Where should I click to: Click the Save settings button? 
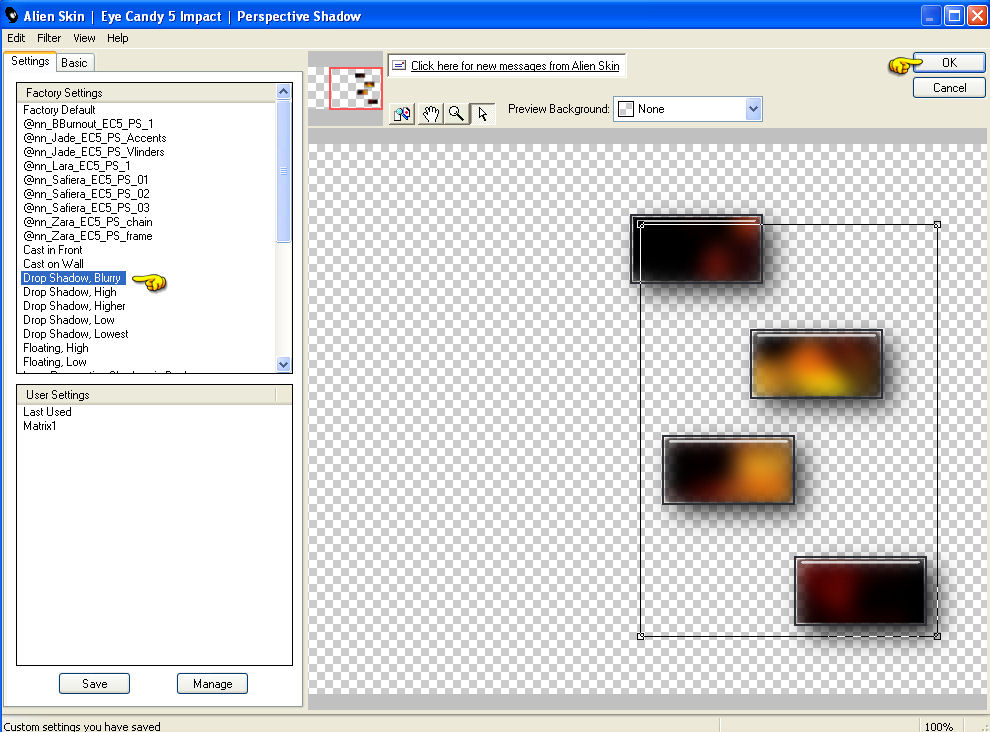tap(94, 683)
